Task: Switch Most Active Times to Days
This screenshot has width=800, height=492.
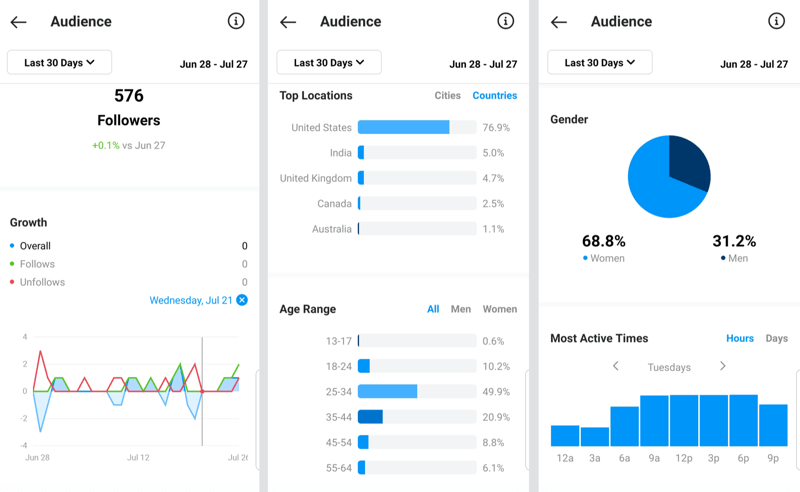Action: coord(776,338)
